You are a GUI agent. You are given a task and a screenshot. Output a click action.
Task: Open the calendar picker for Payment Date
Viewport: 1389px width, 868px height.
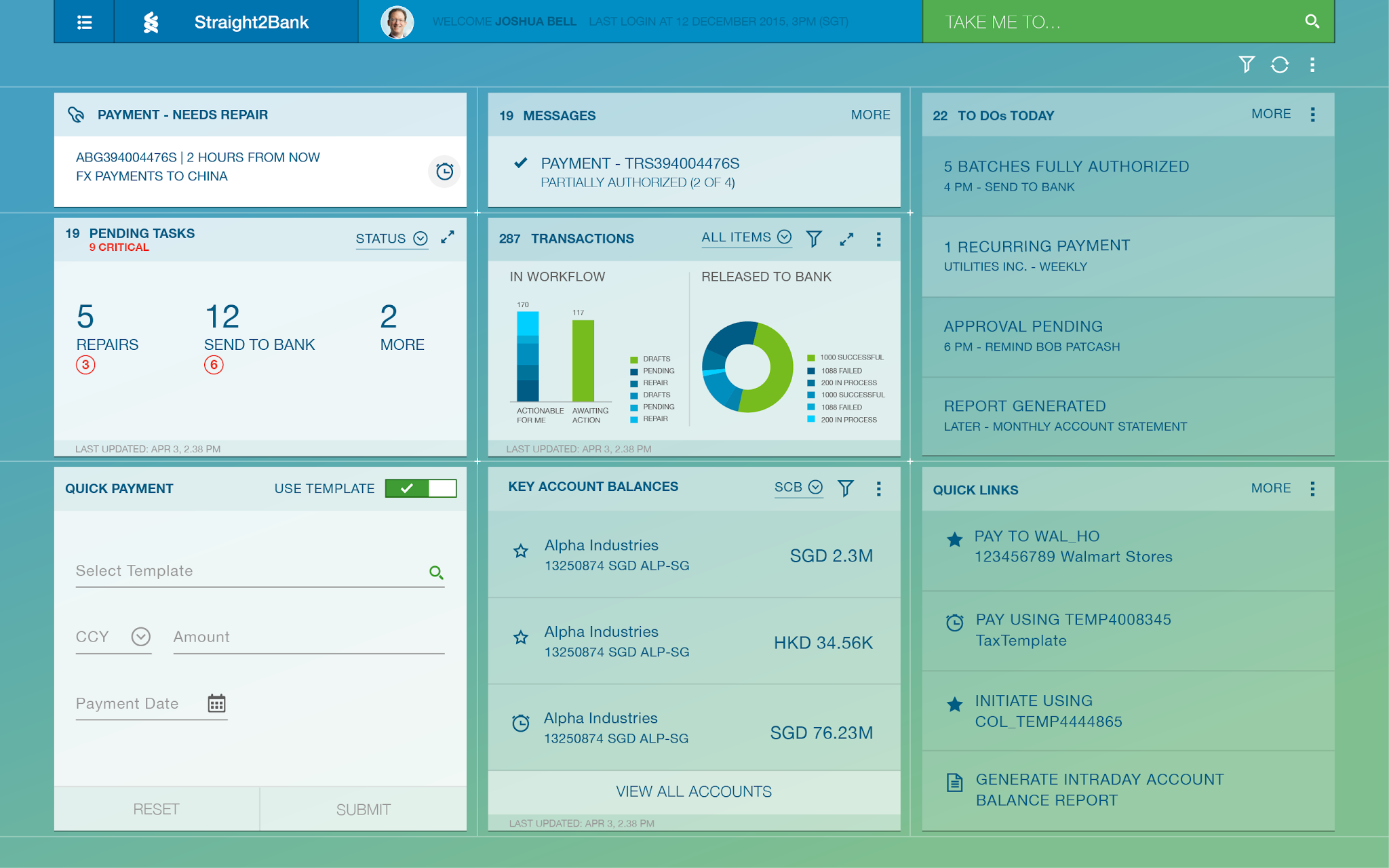(x=216, y=704)
